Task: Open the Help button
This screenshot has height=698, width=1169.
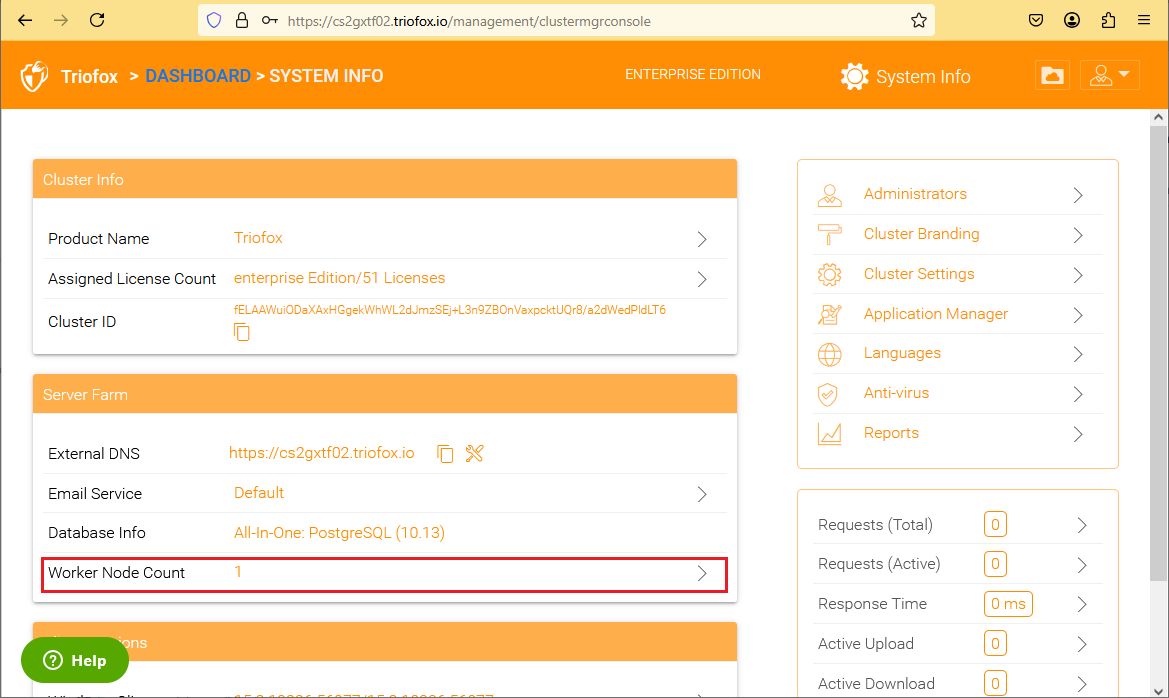Action: tap(75, 660)
